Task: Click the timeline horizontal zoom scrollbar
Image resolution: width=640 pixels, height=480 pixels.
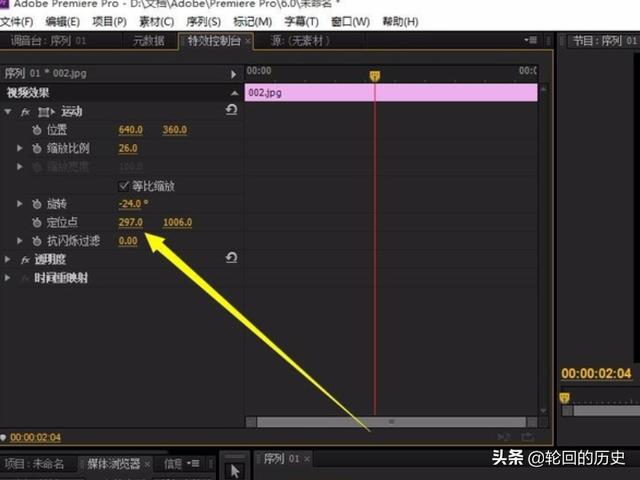Action: 390,422
